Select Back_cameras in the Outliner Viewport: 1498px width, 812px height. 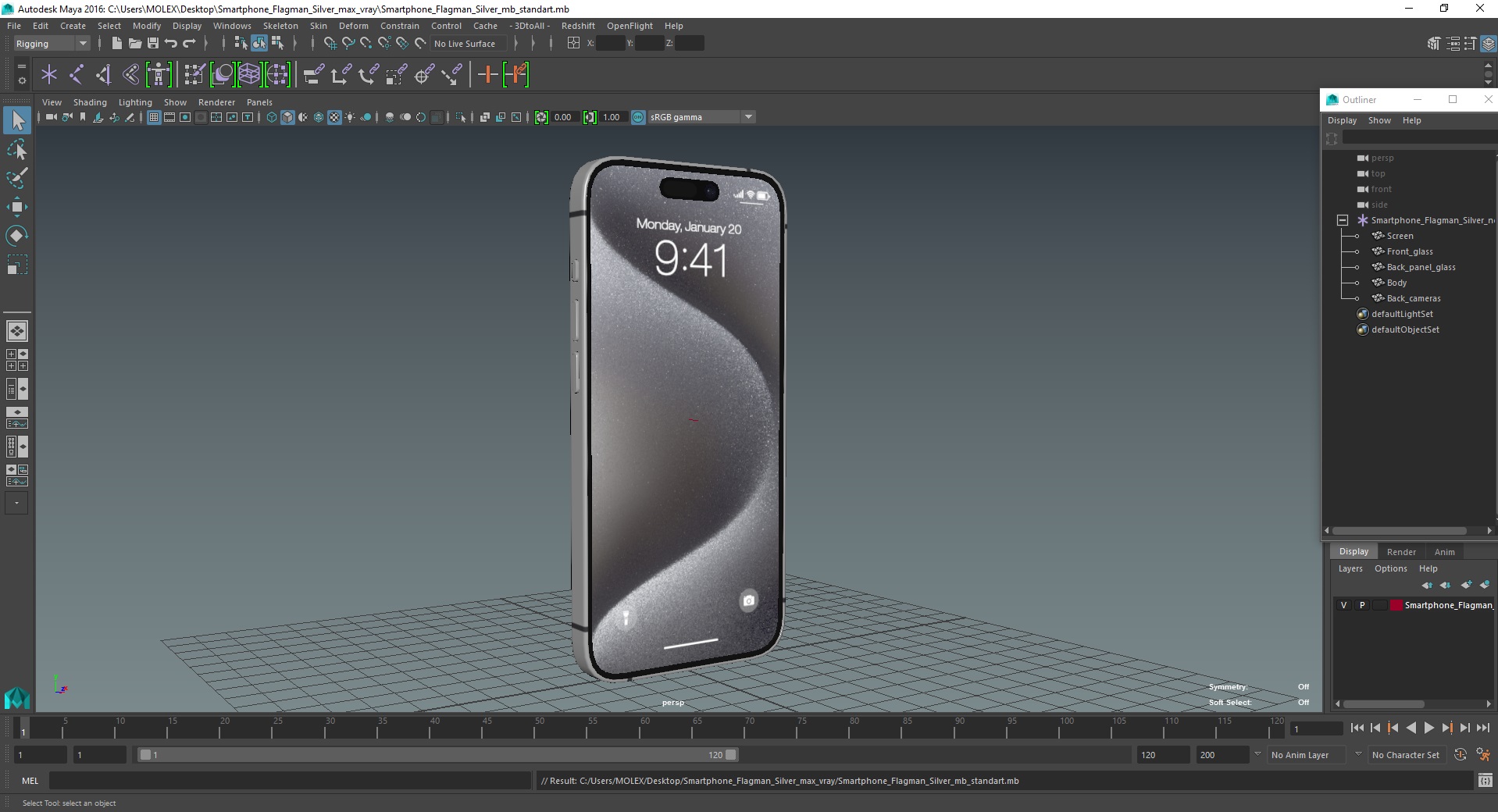pyautogui.click(x=1413, y=298)
